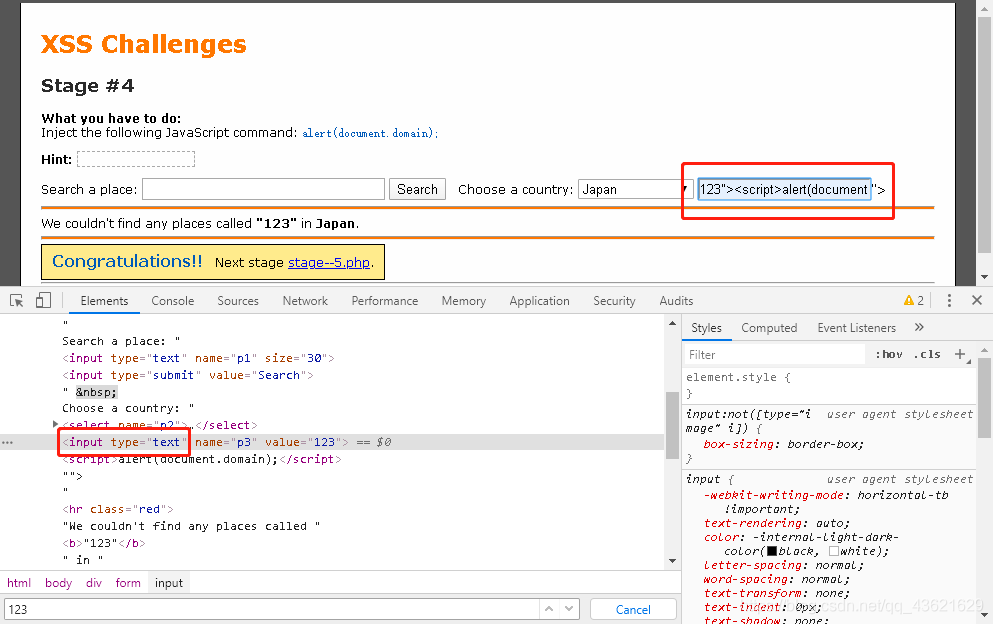The width and height of the screenshot is (993, 624).
Task: Open the Audits tab
Action: click(x=676, y=301)
